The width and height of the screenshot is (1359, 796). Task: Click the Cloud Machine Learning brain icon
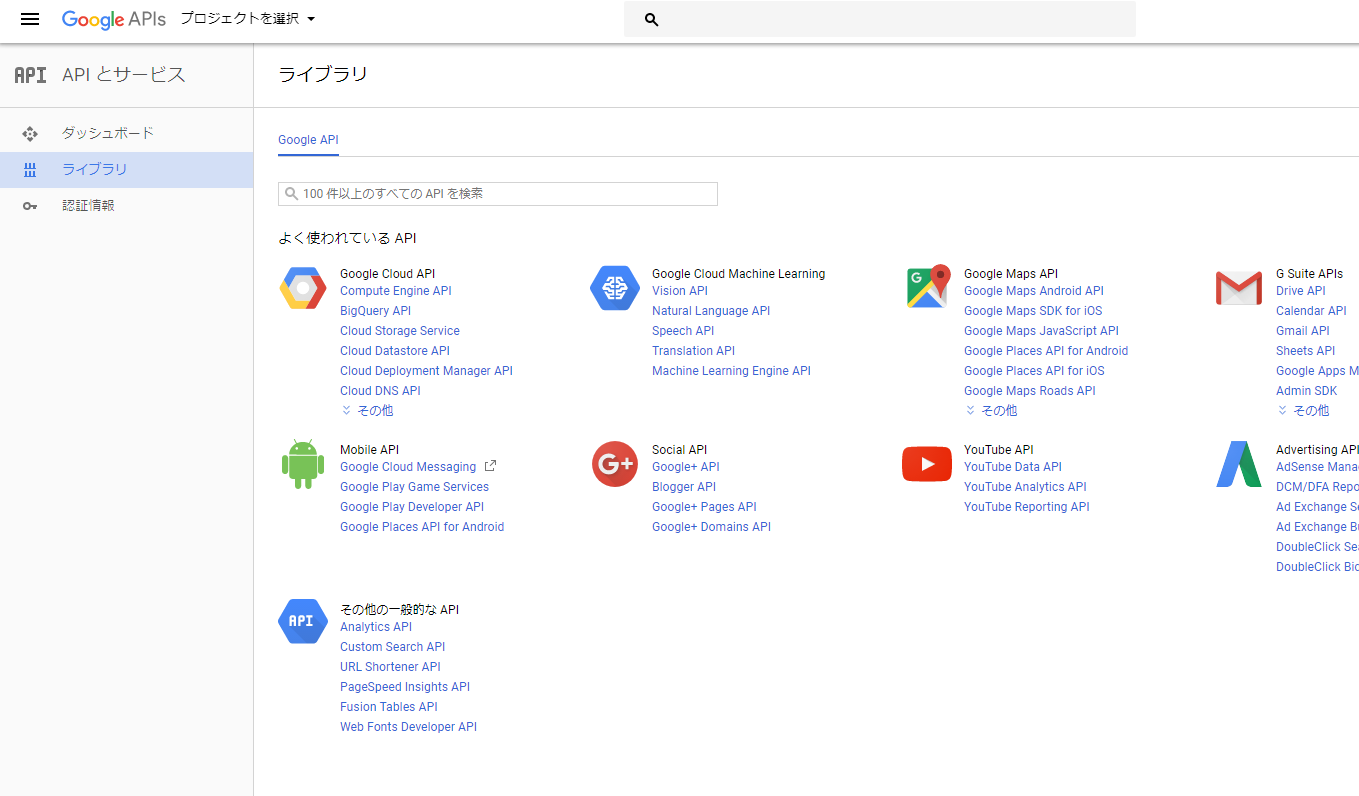615,288
